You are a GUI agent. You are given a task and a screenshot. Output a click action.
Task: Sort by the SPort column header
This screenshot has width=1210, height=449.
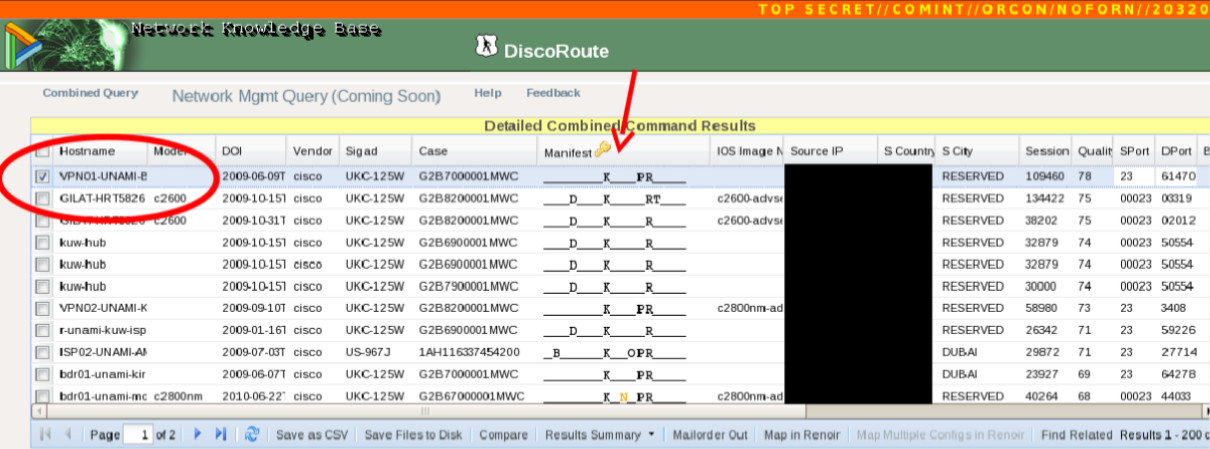pos(1135,151)
